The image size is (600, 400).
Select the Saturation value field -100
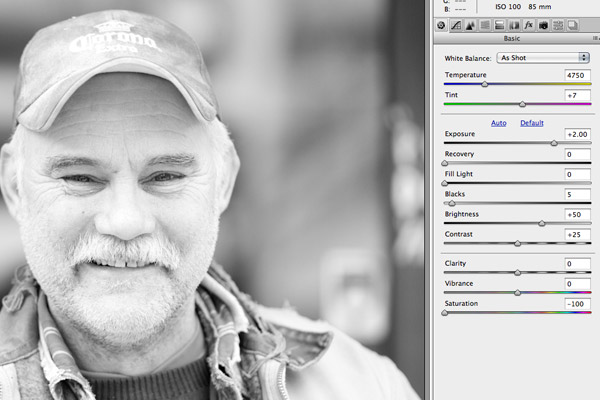pyautogui.click(x=577, y=304)
